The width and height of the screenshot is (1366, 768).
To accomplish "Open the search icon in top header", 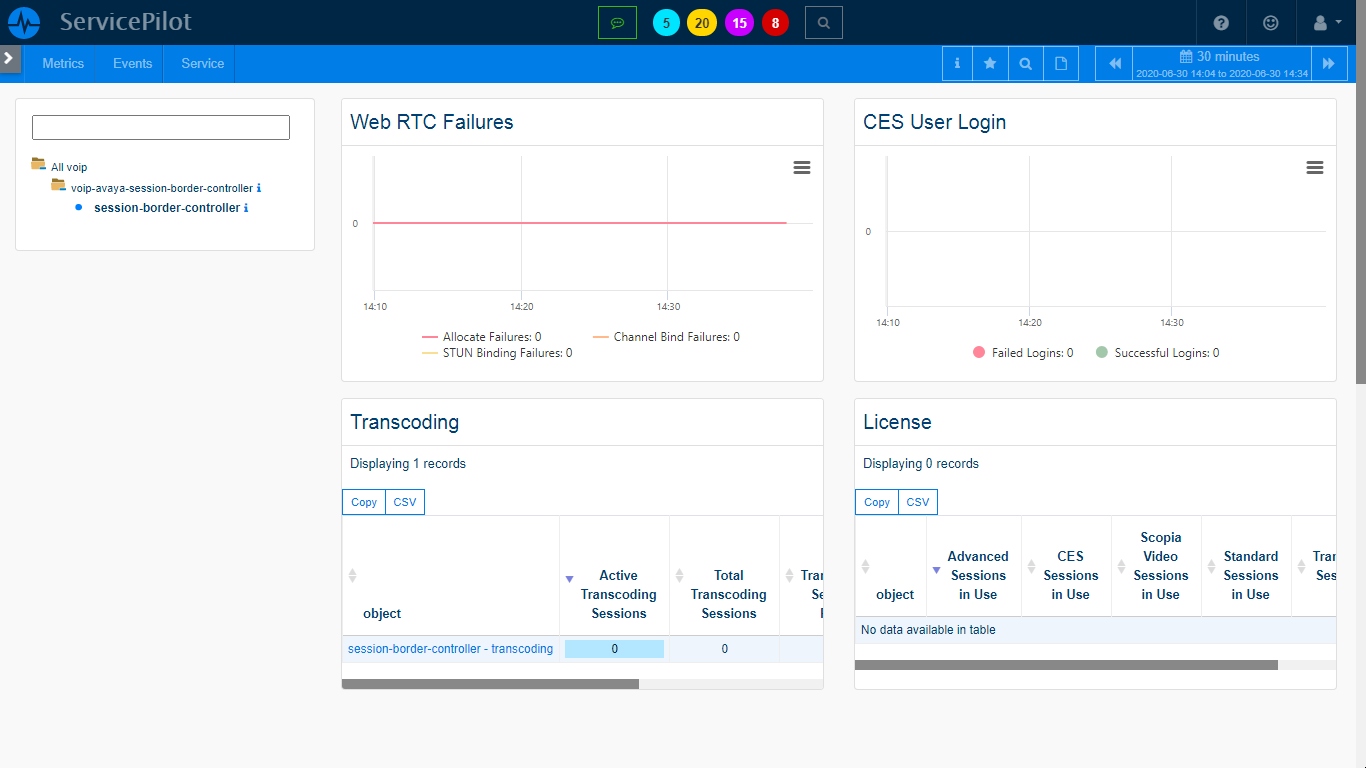I will 823,22.
